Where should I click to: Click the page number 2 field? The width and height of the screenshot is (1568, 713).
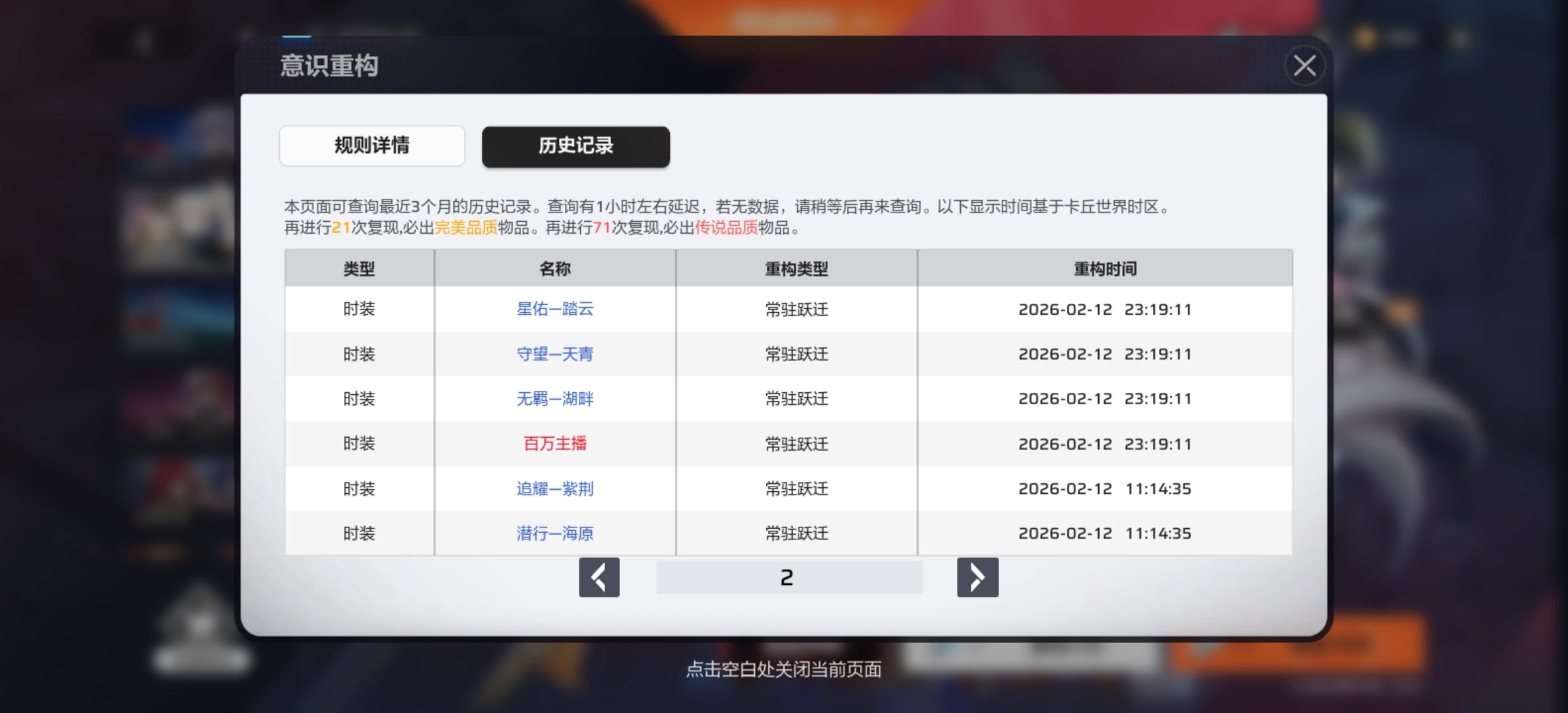[788, 578]
